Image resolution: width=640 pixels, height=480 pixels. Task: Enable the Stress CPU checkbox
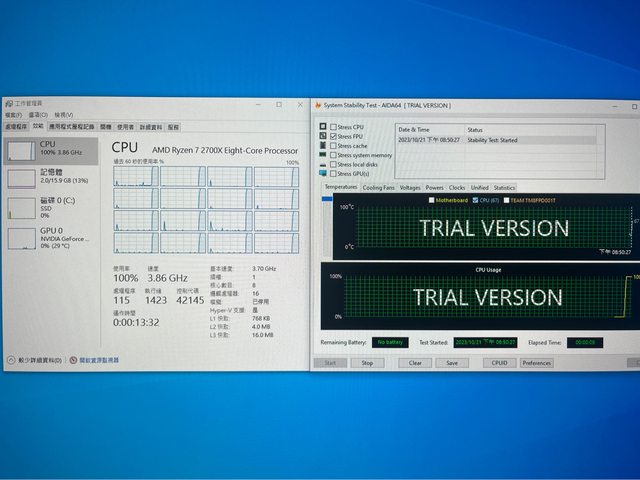(333, 128)
